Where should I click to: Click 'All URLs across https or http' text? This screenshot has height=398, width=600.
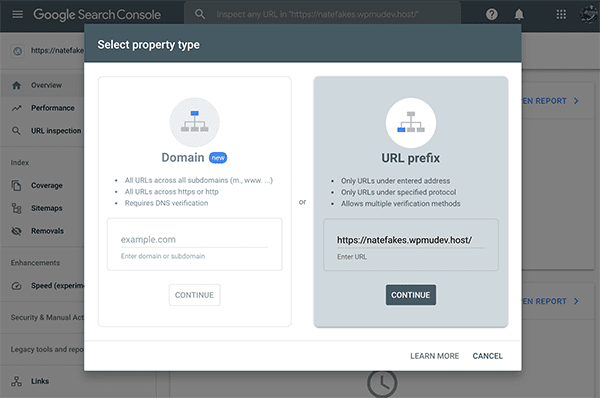[x=172, y=192]
